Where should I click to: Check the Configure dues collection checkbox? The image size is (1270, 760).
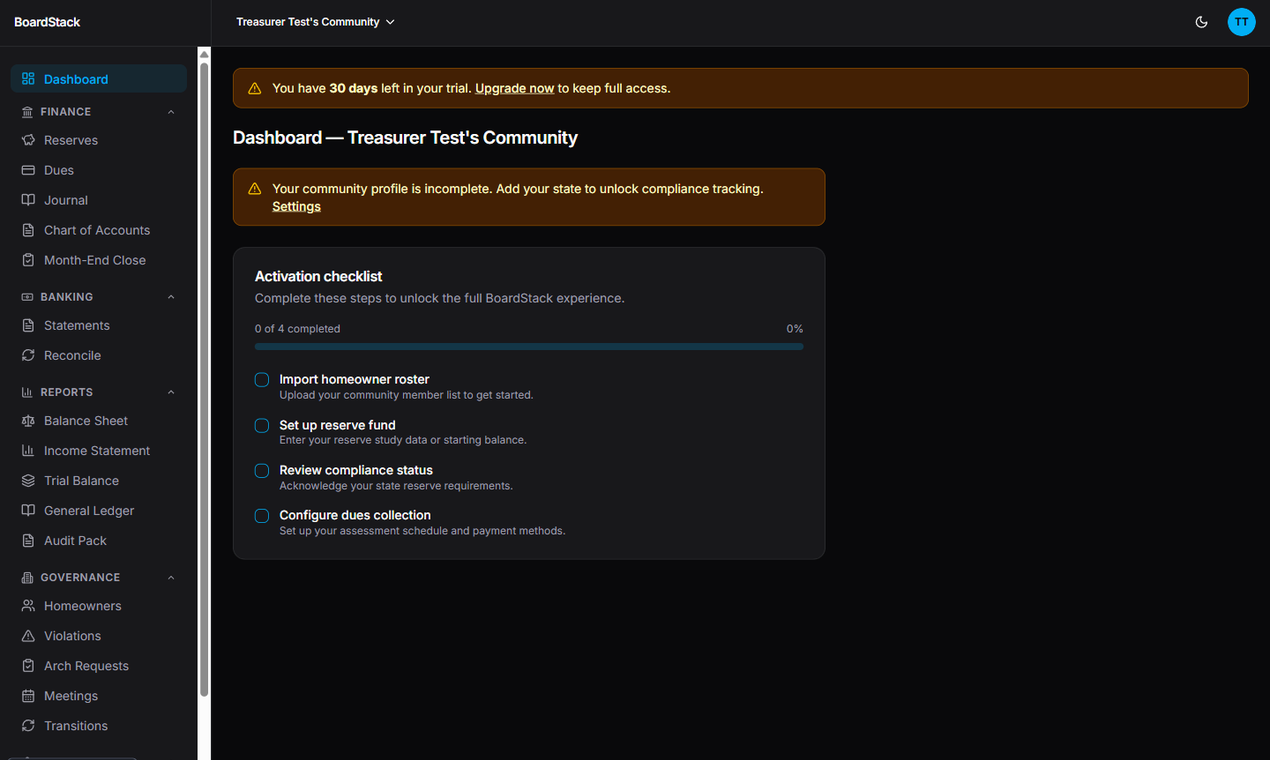(262, 516)
